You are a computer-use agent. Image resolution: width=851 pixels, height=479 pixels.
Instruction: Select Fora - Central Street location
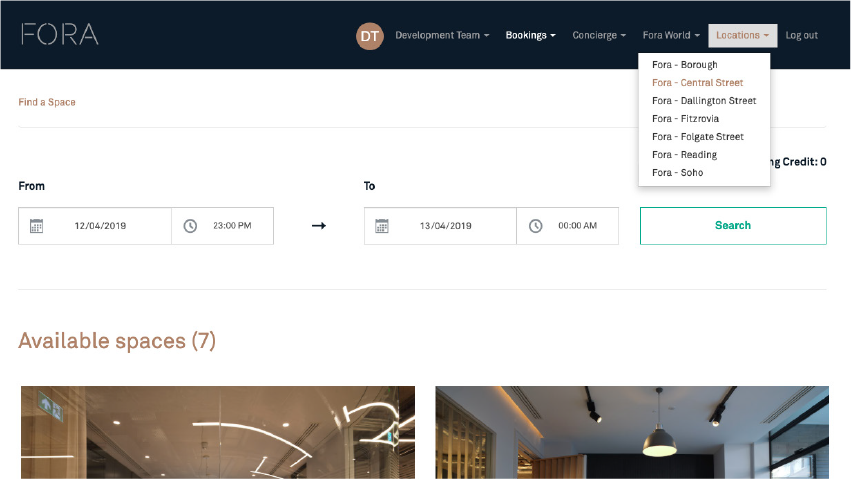pyautogui.click(x=697, y=82)
